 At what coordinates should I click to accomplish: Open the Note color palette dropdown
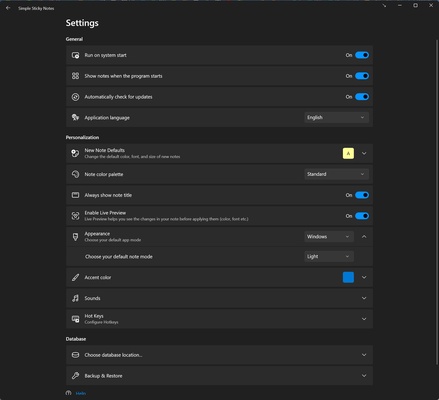[336, 174]
